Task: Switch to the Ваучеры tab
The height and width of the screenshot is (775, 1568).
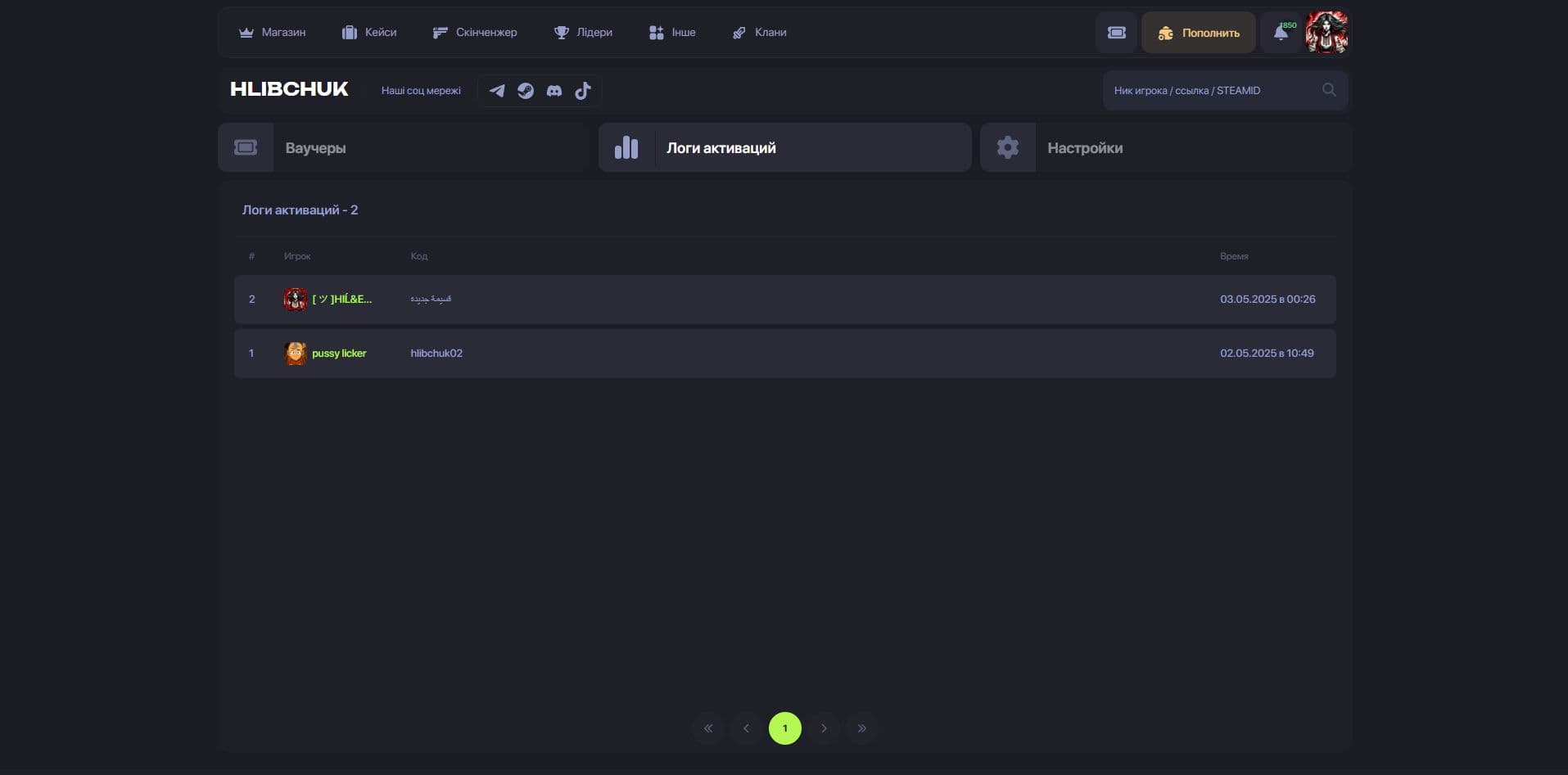Action: tap(404, 148)
